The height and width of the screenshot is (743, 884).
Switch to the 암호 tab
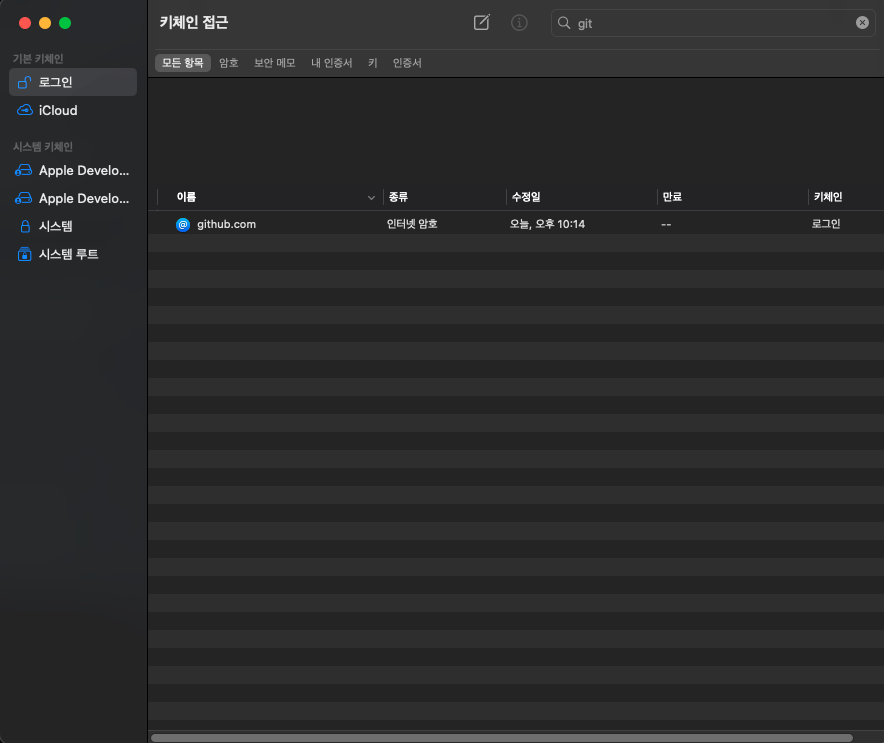tap(228, 63)
